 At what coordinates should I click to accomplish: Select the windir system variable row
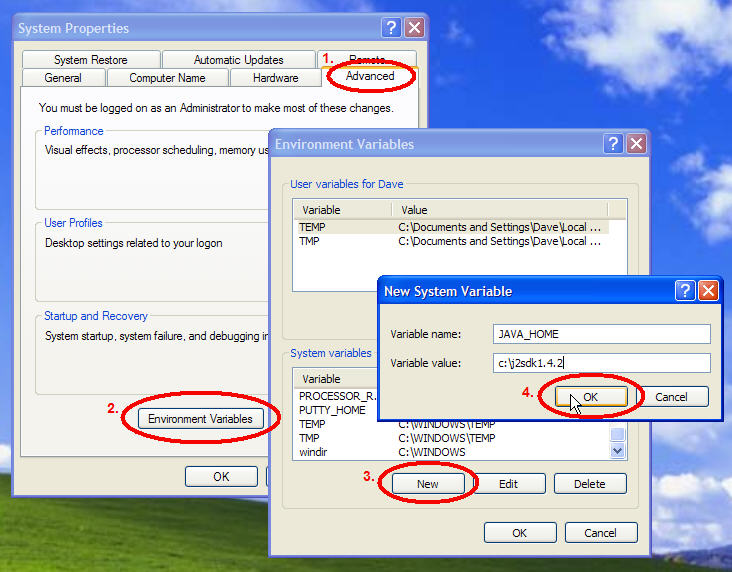[452, 452]
